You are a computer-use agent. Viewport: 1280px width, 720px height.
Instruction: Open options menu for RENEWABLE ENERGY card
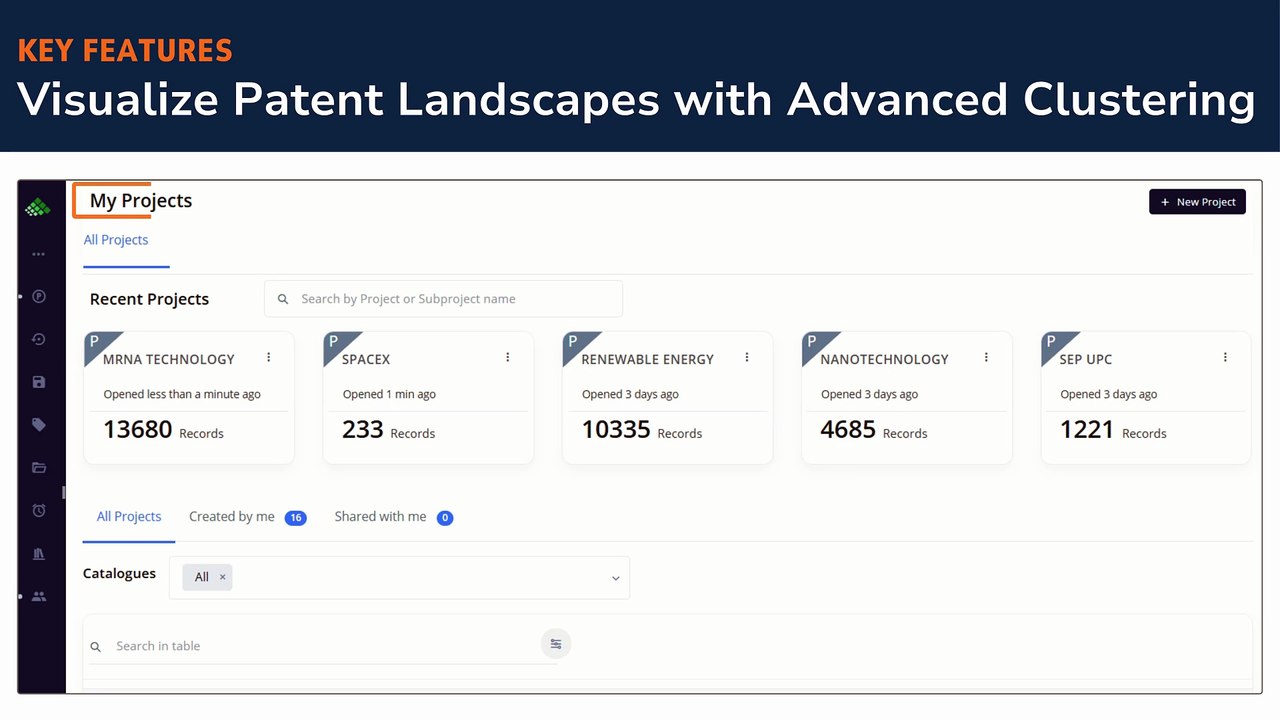pos(747,357)
